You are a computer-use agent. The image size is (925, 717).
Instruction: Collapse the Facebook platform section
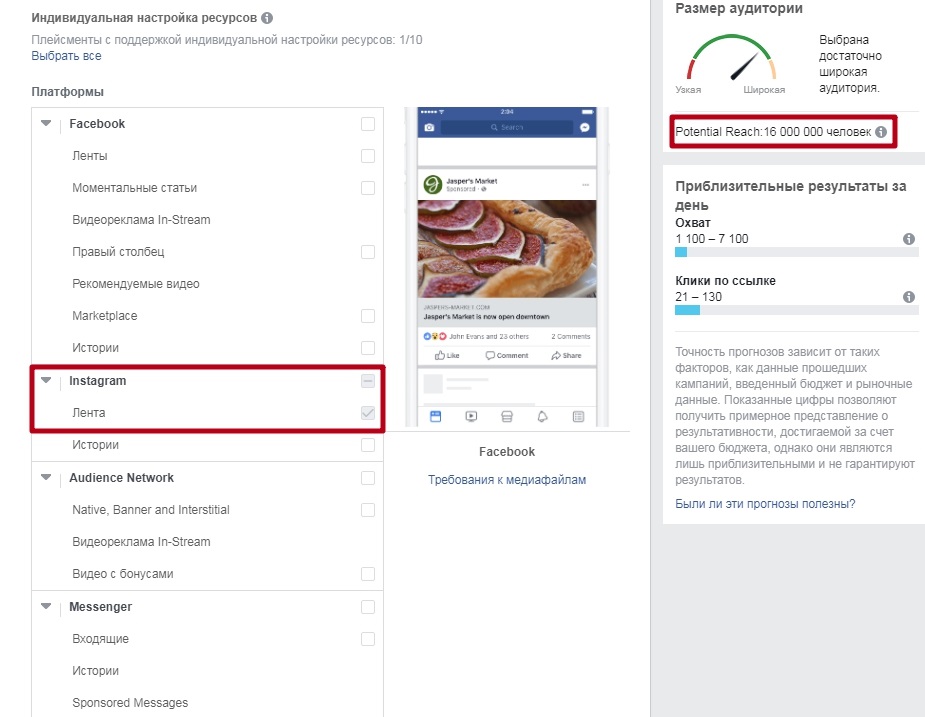(x=46, y=124)
